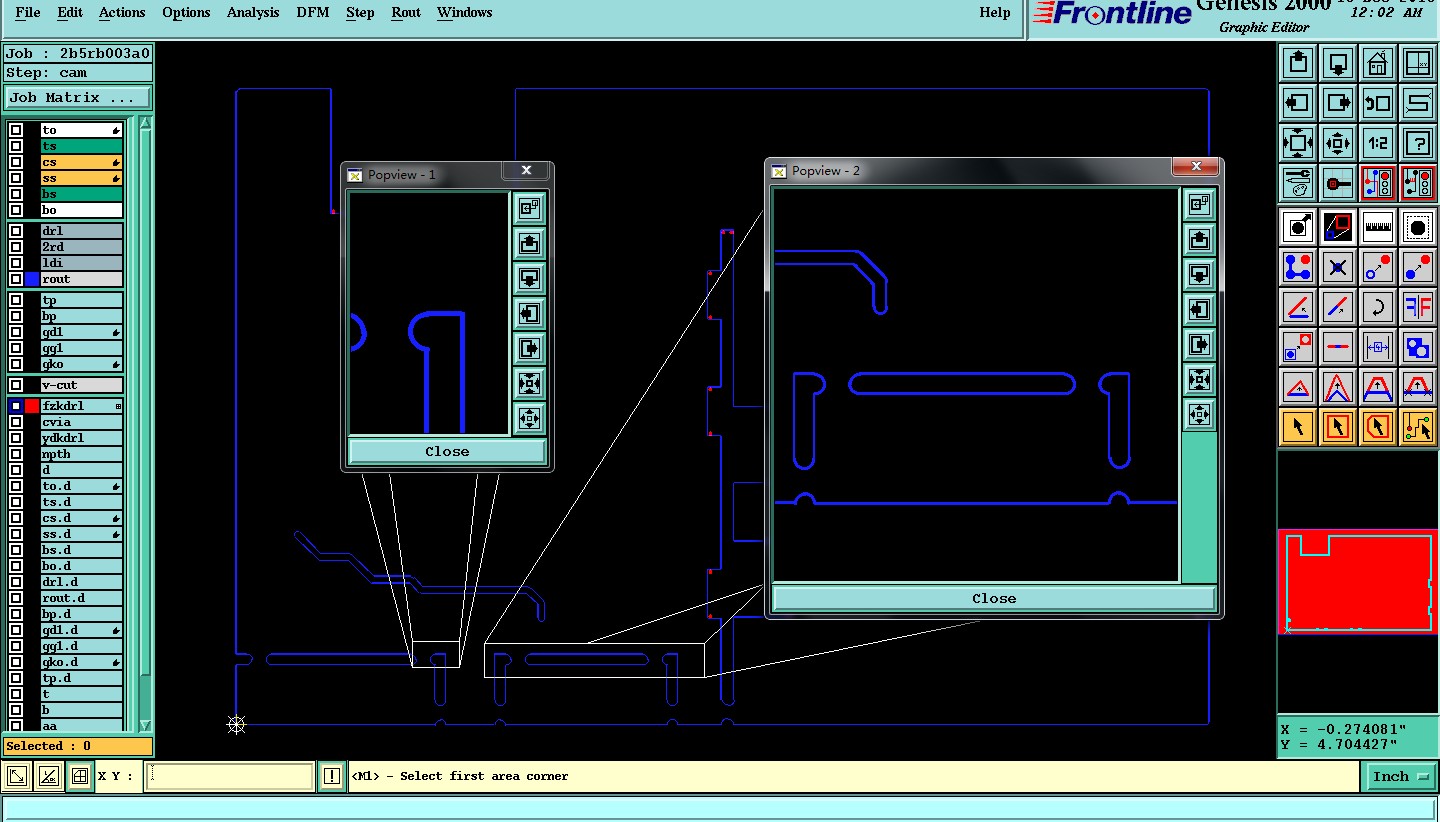
Task: Click pan down icon in Popview - 2
Action: coord(1199,274)
